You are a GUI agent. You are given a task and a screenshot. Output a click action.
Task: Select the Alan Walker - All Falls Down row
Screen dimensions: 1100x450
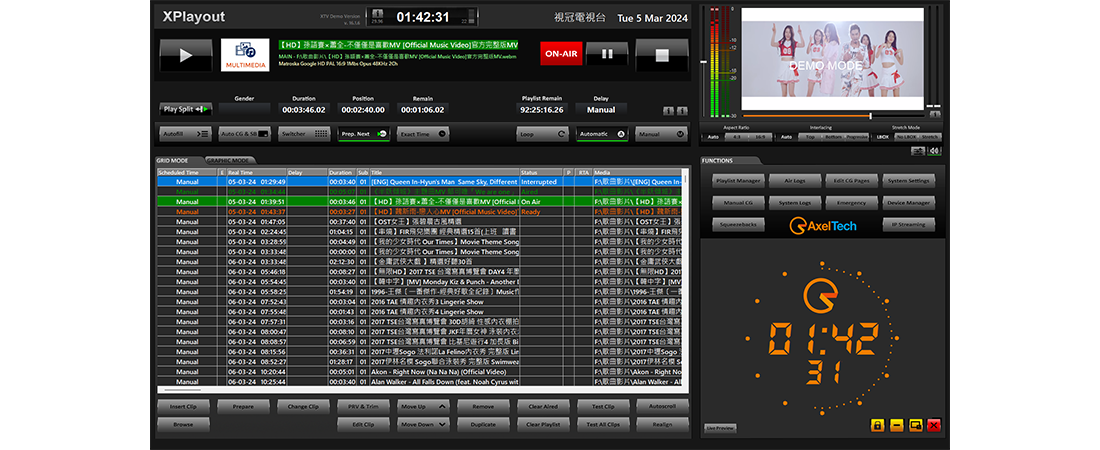coord(420,382)
